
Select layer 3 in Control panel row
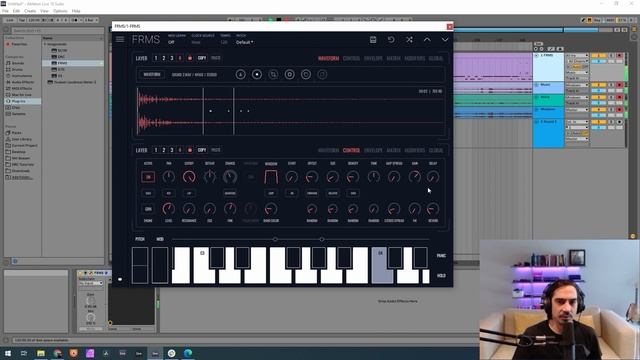tap(172, 150)
